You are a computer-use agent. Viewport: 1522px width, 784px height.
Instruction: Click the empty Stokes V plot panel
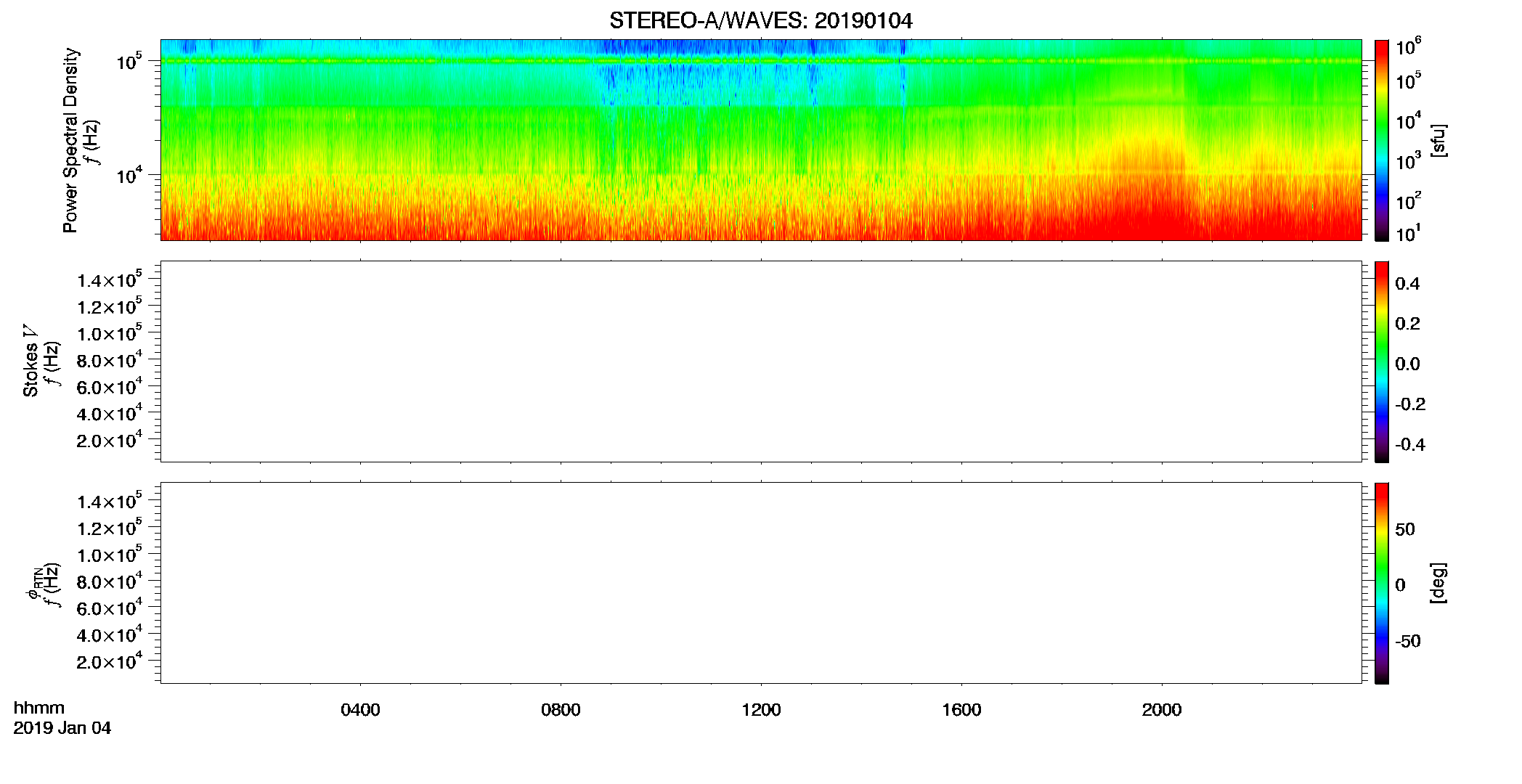click(760, 362)
